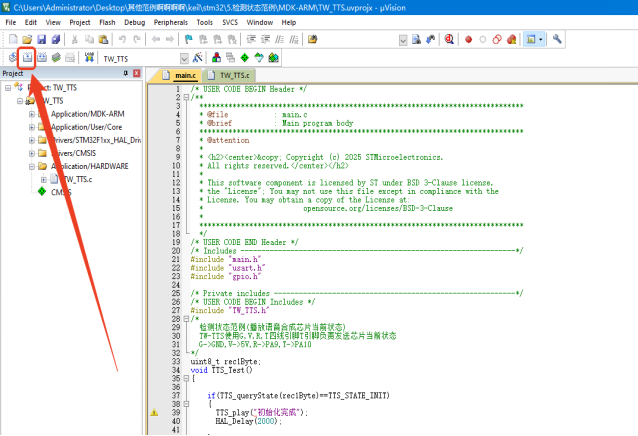Screen dimensions: 638x436
Task: Expand the Application/User/Core group
Action: point(31,127)
